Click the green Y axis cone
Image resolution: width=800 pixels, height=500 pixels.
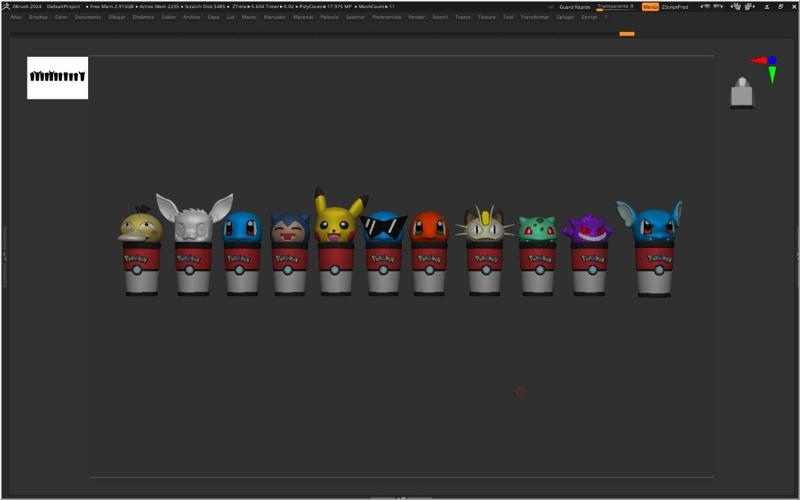[x=772, y=74]
